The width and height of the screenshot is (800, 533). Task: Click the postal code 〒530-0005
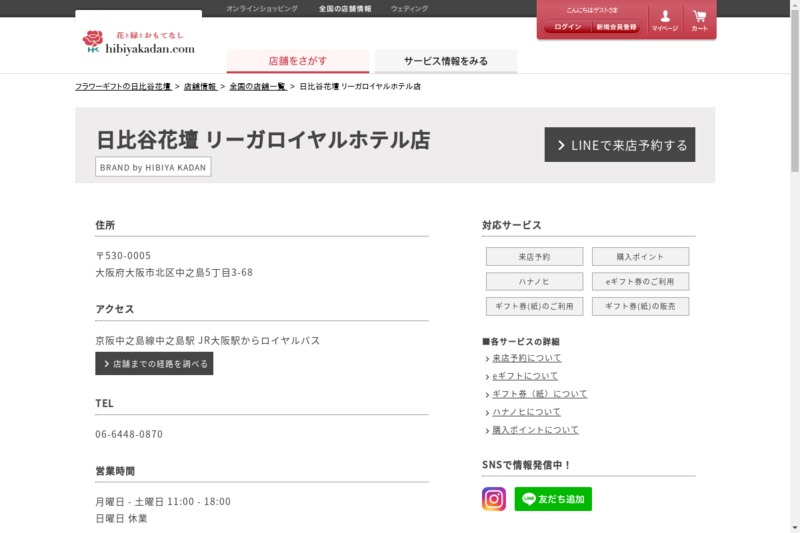click(x=123, y=256)
